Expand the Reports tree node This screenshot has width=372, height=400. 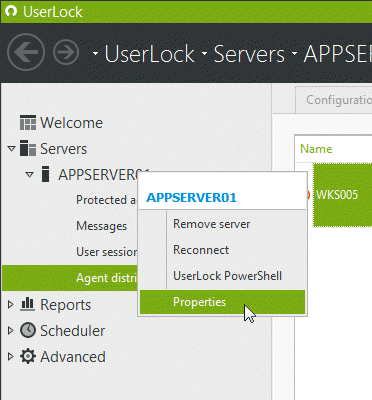coord(11,304)
